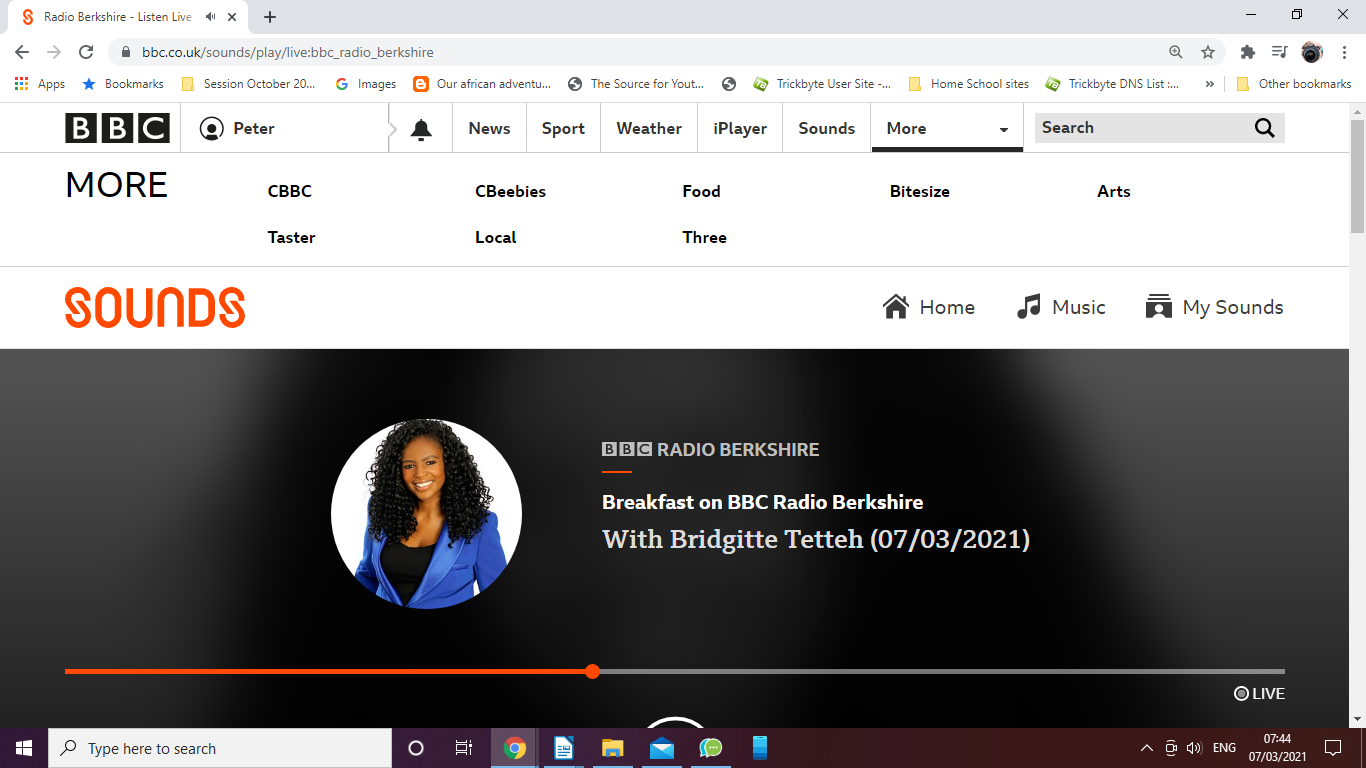Click the BBC logo

point(117,128)
